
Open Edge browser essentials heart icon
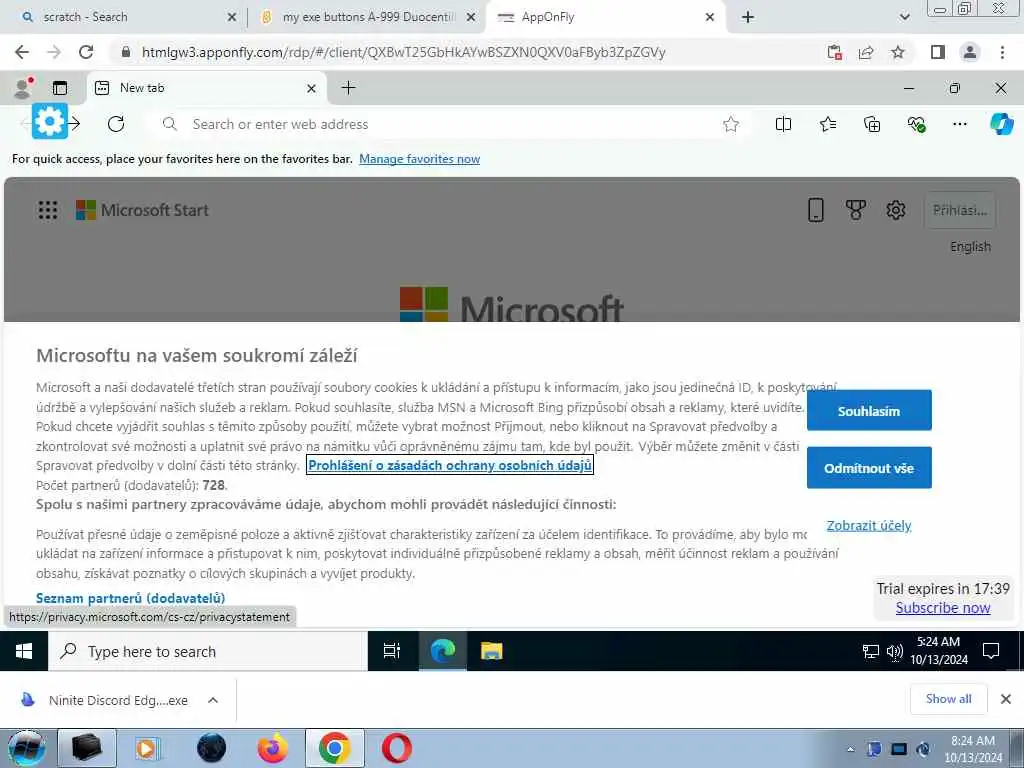[x=916, y=124]
